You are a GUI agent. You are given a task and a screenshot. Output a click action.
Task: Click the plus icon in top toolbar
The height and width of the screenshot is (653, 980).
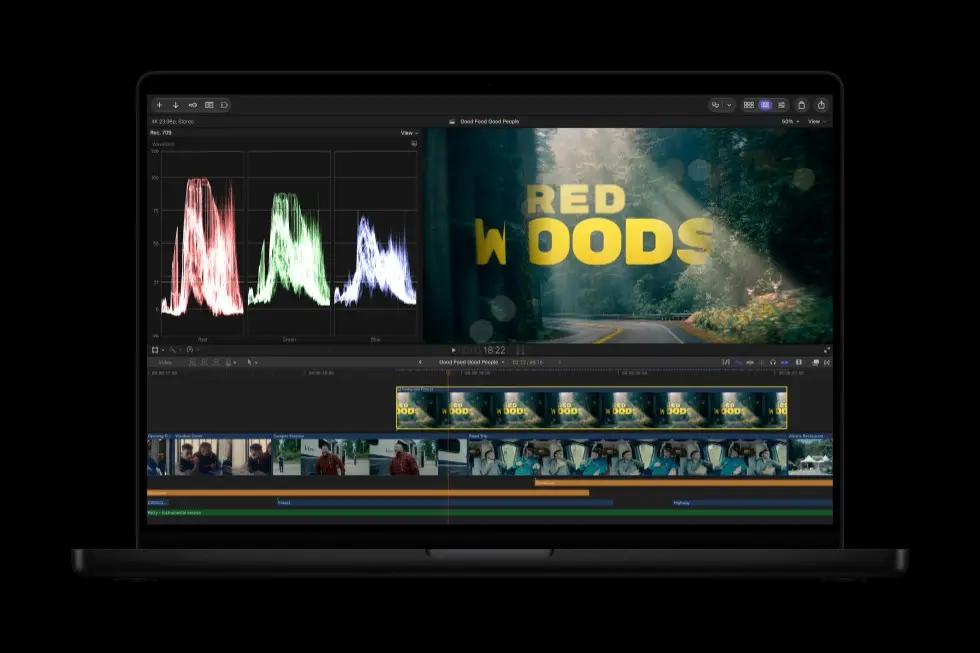click(x=159, y=105)
